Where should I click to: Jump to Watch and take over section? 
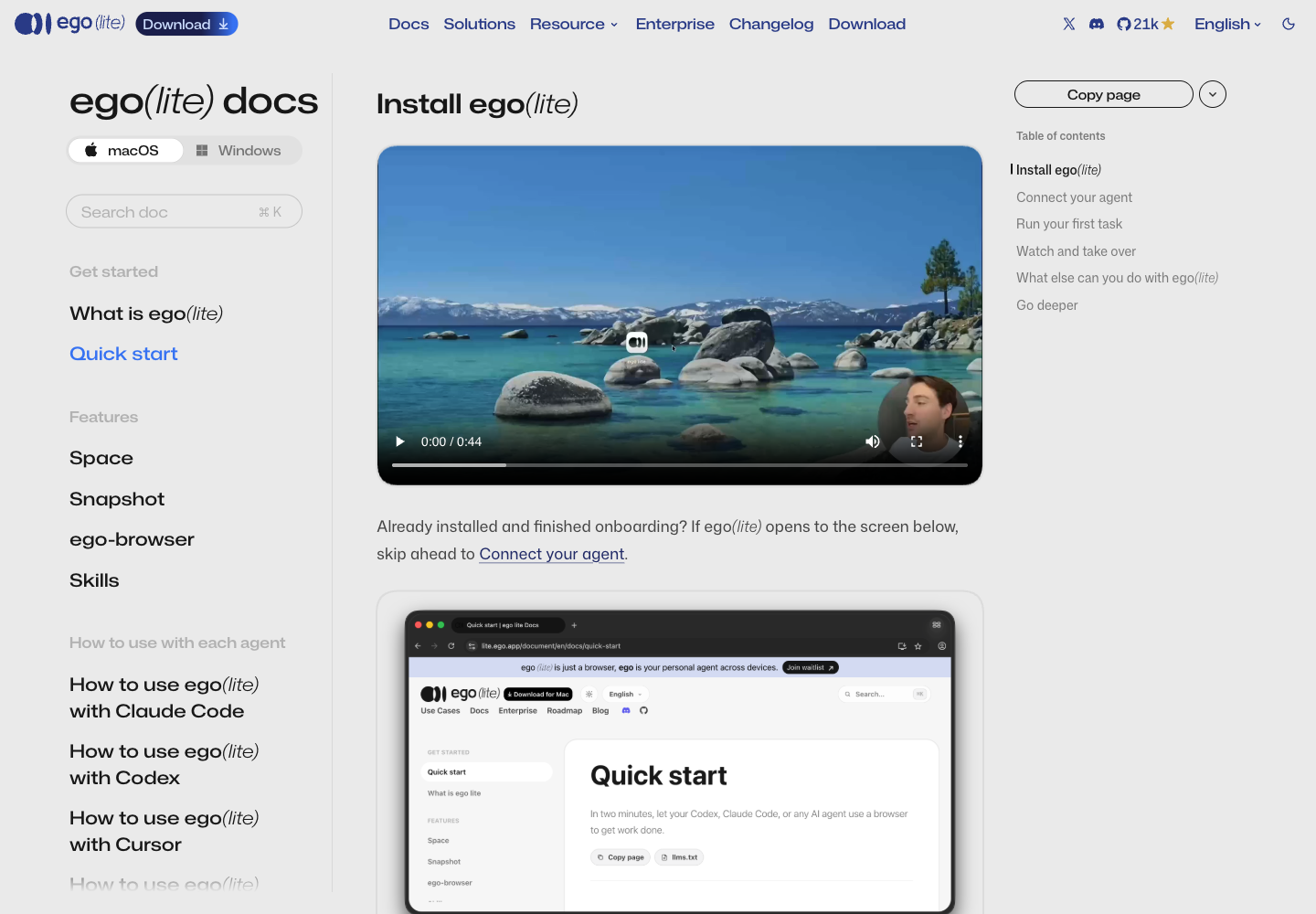[x=1076, y=251]
